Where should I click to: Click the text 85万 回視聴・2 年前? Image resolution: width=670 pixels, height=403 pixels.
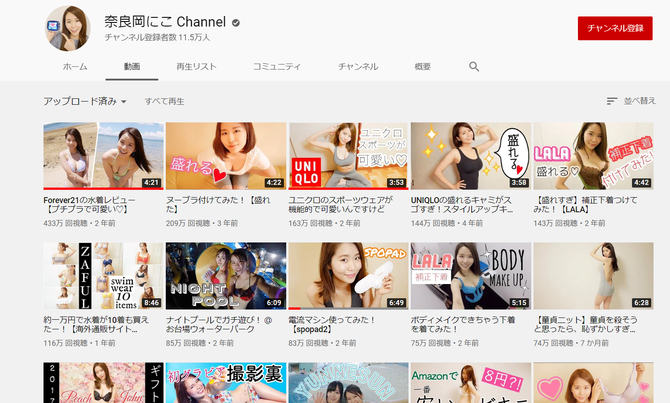(200, 343)
